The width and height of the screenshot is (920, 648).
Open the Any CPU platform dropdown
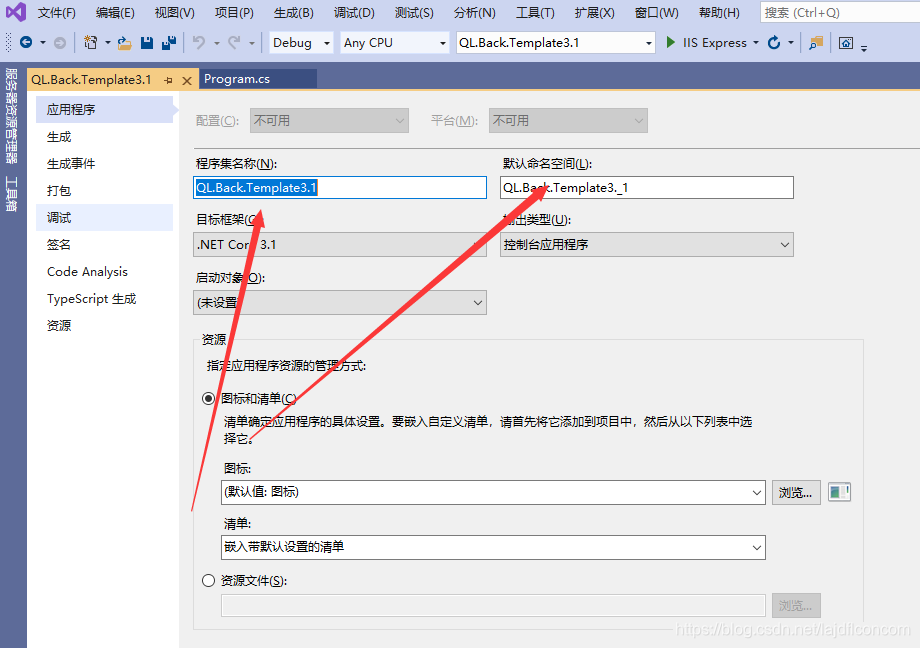(395, 43)
